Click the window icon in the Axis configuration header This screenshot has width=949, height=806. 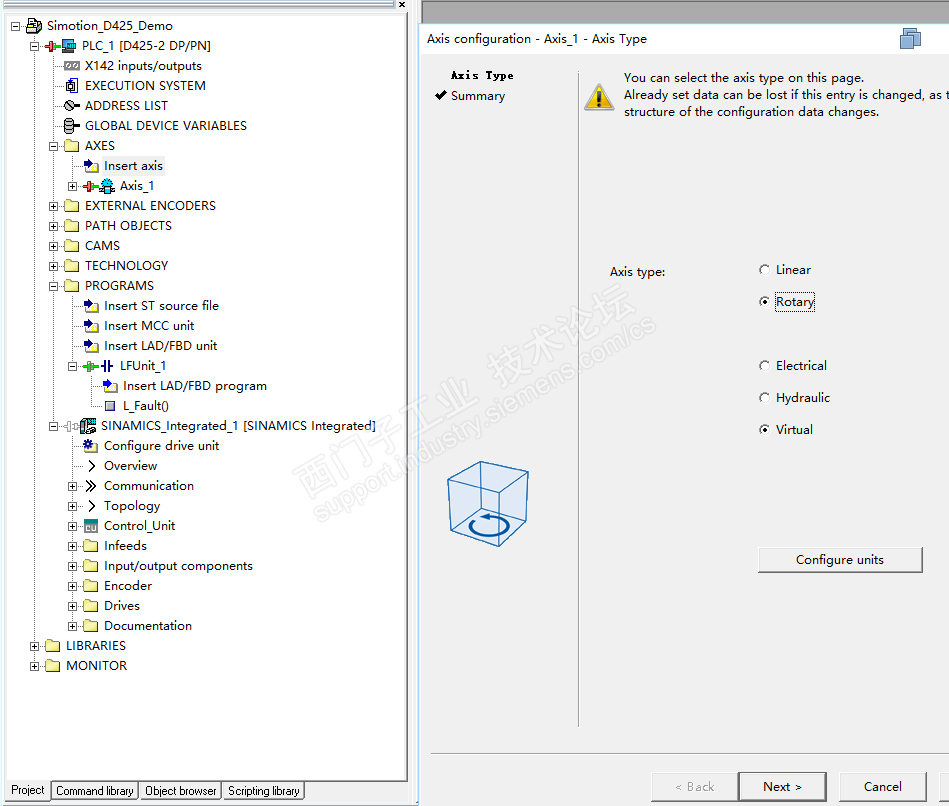coord(910,39)
